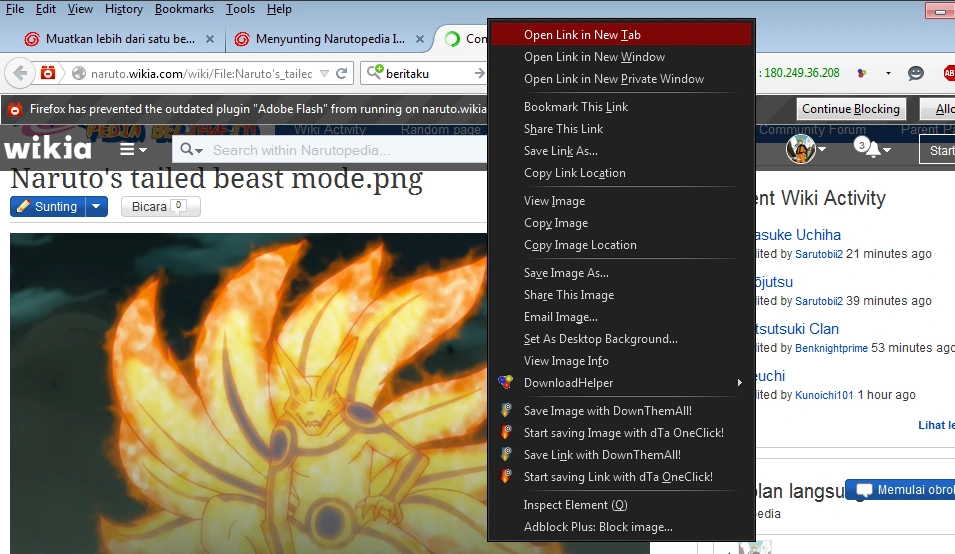
Task: Select Save Link As...
Action: pyautogui.click(x=621, y=150)
